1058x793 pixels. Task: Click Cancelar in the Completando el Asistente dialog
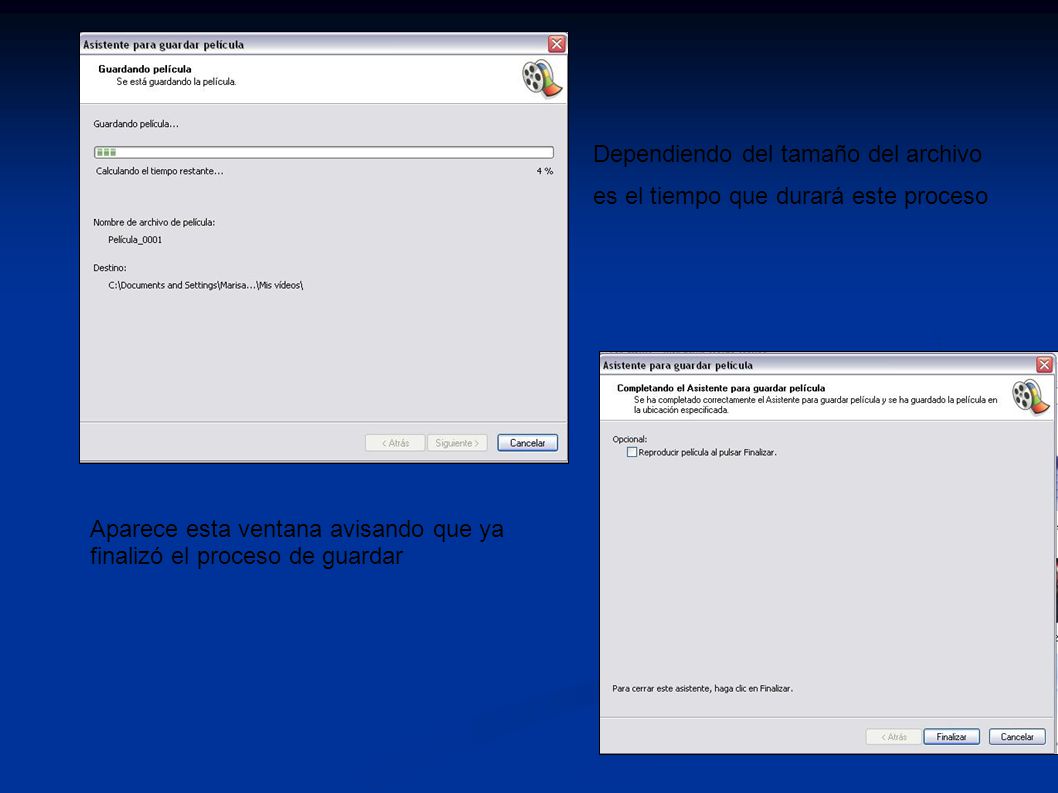tap(1017, 736)
